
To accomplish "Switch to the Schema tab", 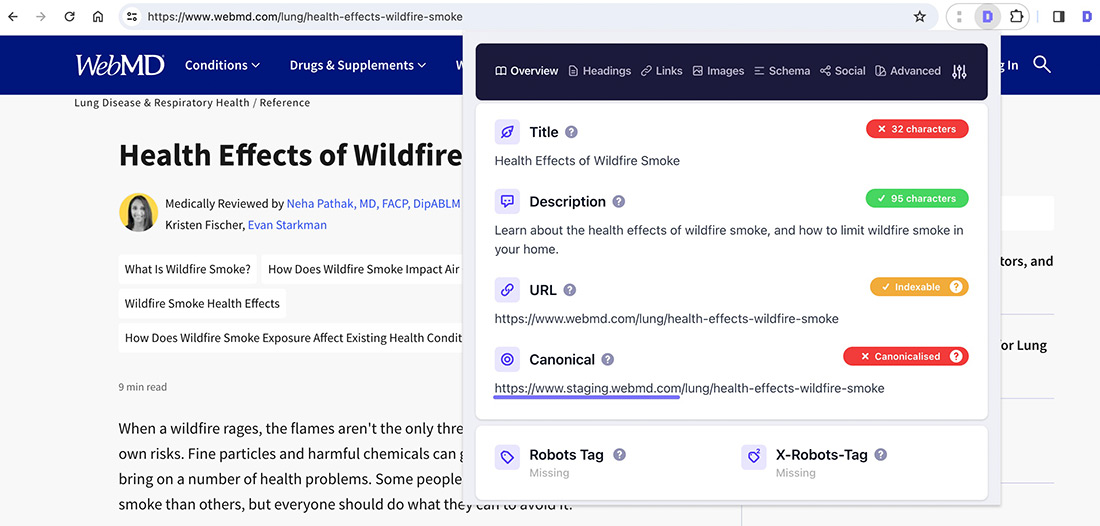I will coord(782,71).
